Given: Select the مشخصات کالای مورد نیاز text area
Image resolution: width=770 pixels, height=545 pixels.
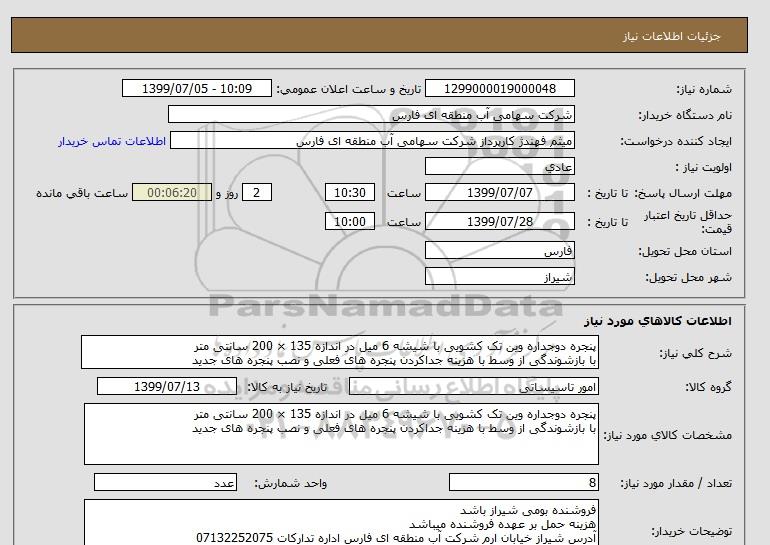Looking at the screenshot, I should (x=341, y=434).
